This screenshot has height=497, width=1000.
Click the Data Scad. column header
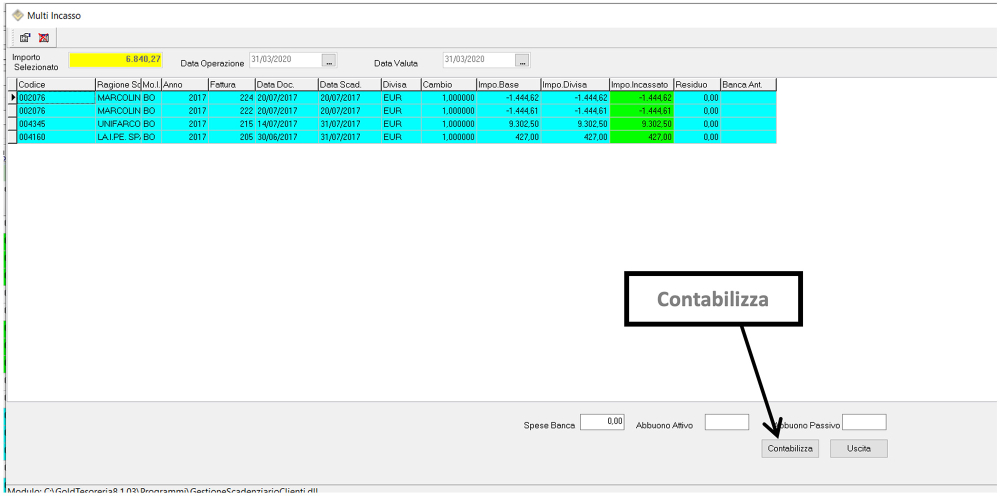(347, 85)
